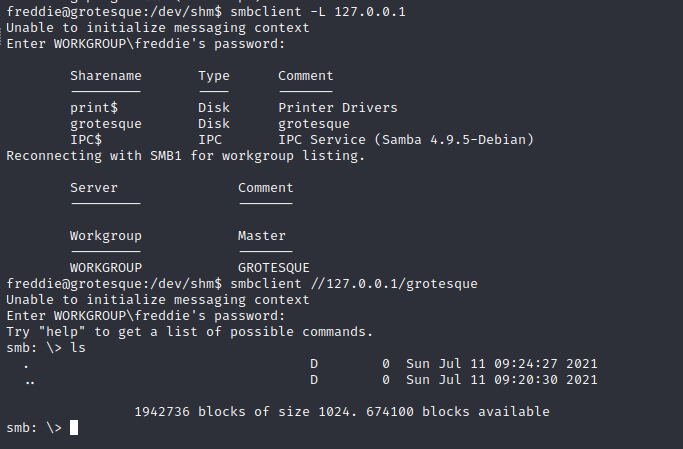
Task: Click the "Server" column header
Action: 94,188
